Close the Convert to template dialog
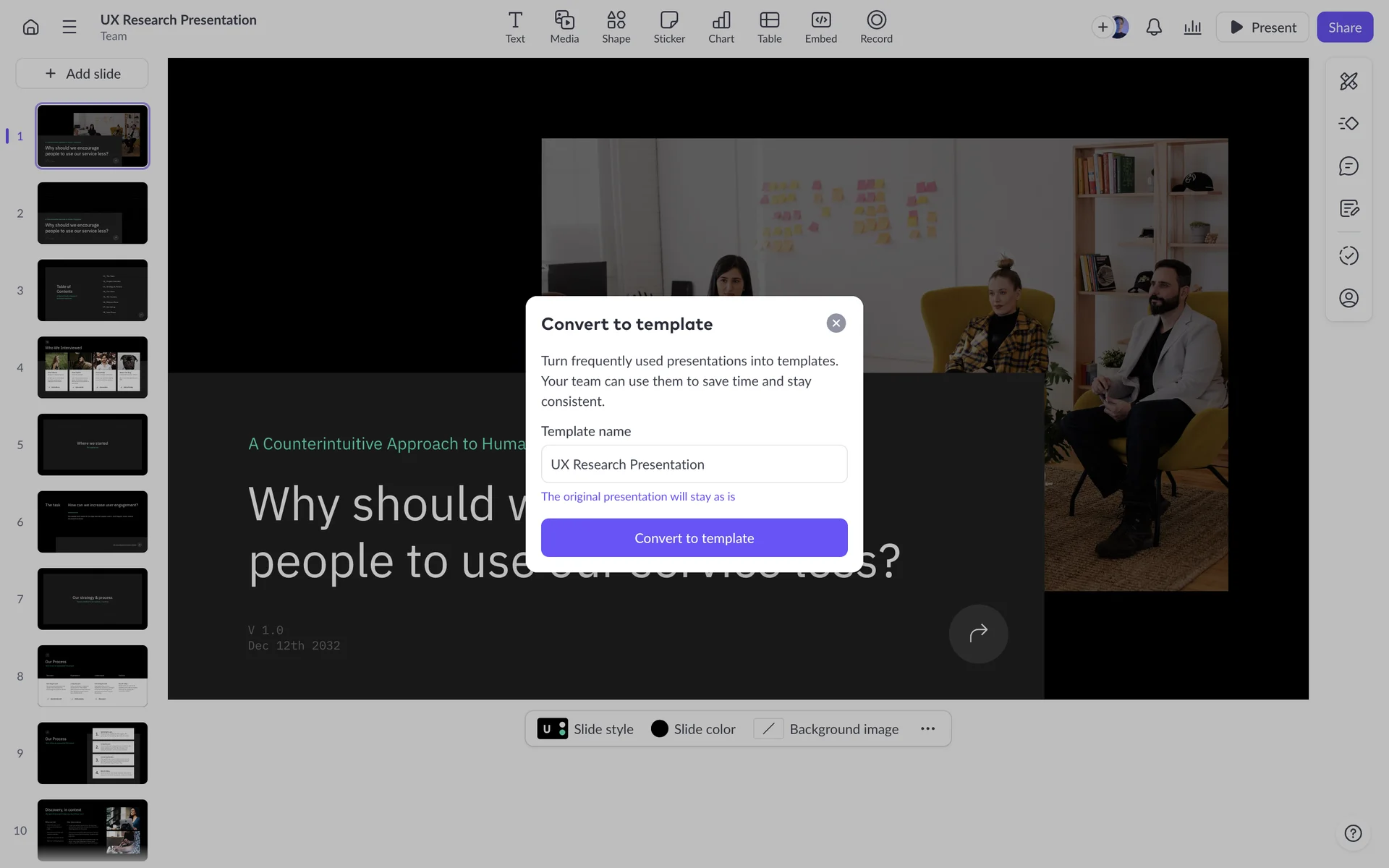1389x868 pixels. pyautogui.click(x=836, y=323)
